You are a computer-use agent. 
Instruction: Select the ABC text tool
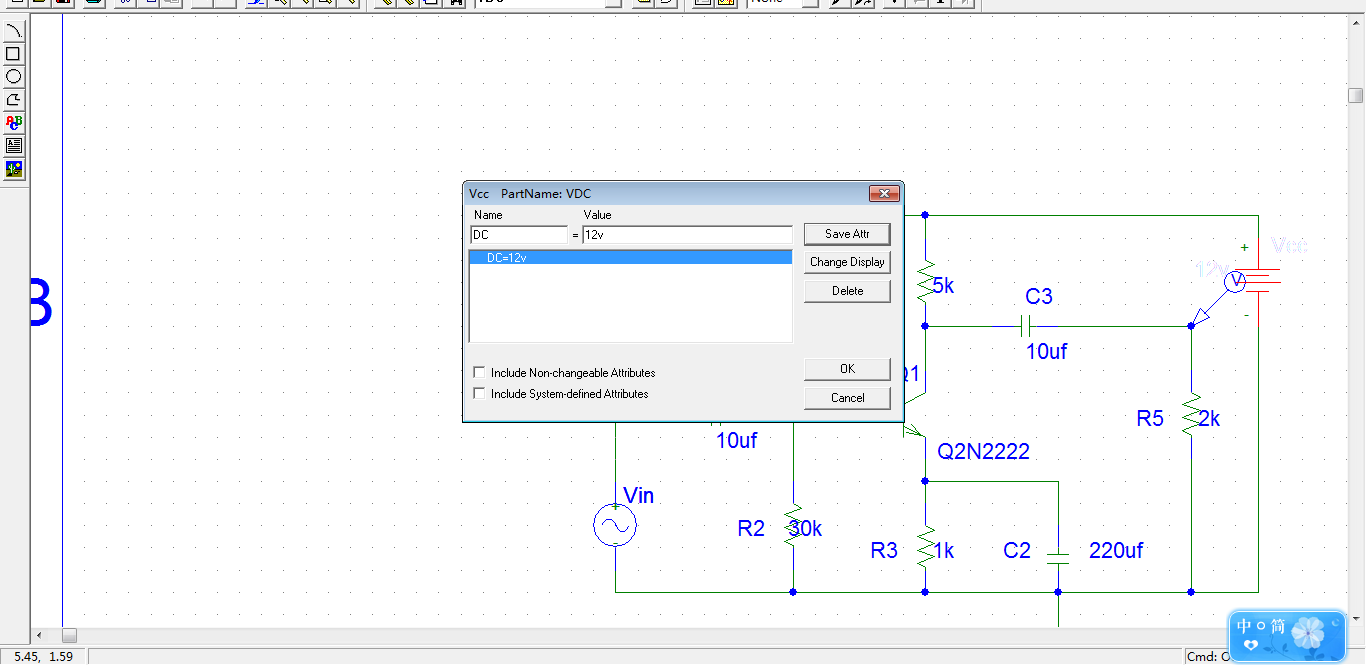pyautogui.click(x=14, y=123)
